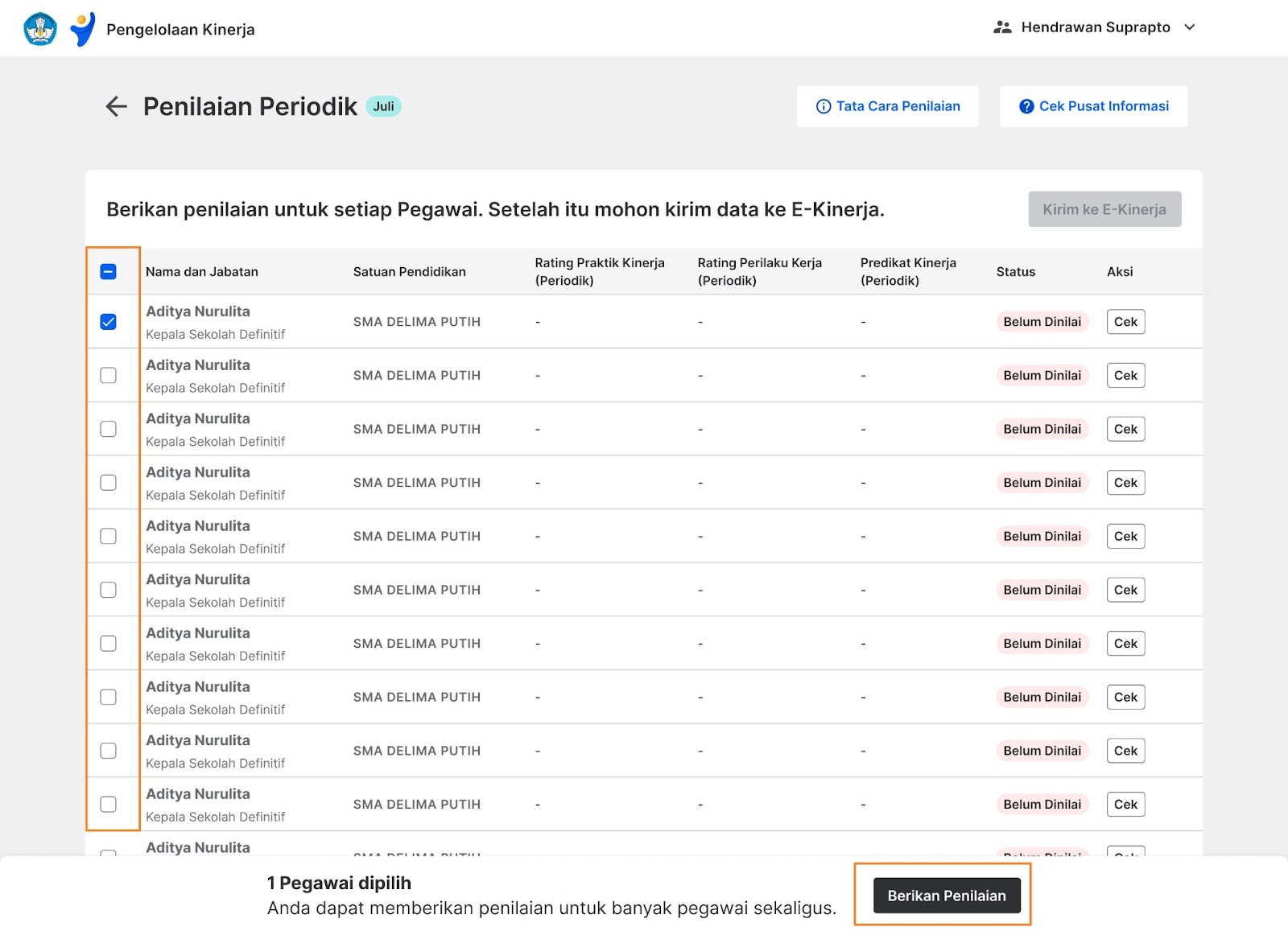Click Cek in the first employee row

pos(1125,322)
